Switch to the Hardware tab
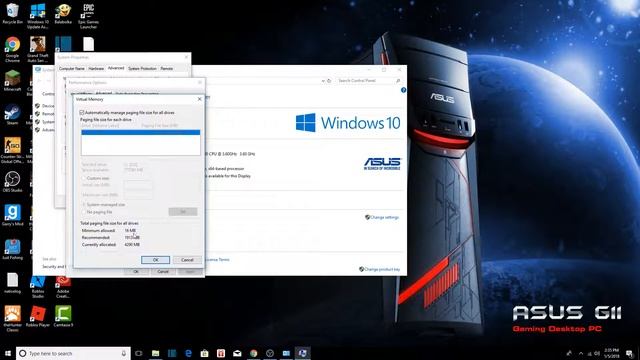The image size is (640, 360). 96,69
